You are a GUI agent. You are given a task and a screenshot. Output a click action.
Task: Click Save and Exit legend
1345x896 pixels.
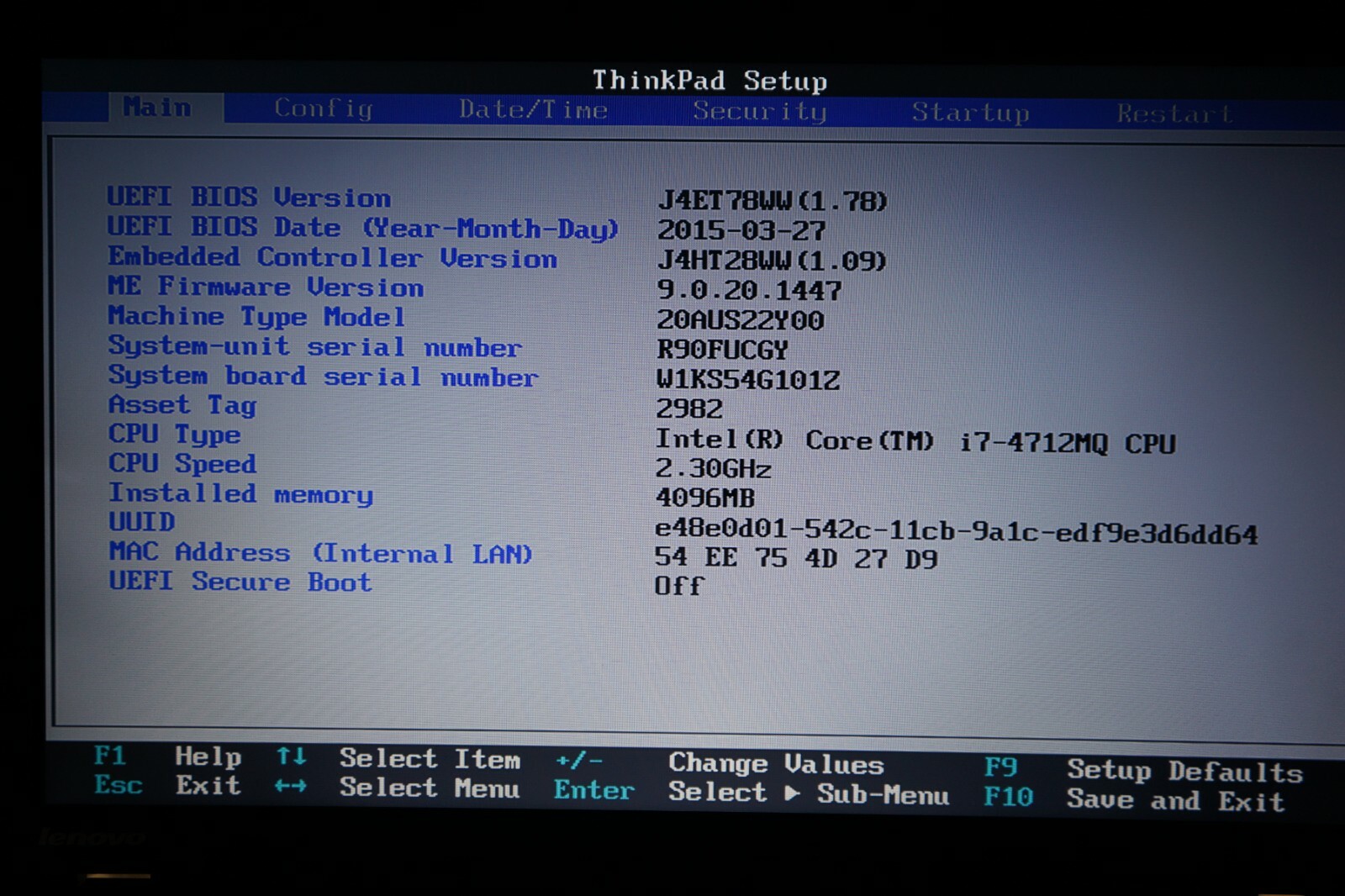(1176, 800)
